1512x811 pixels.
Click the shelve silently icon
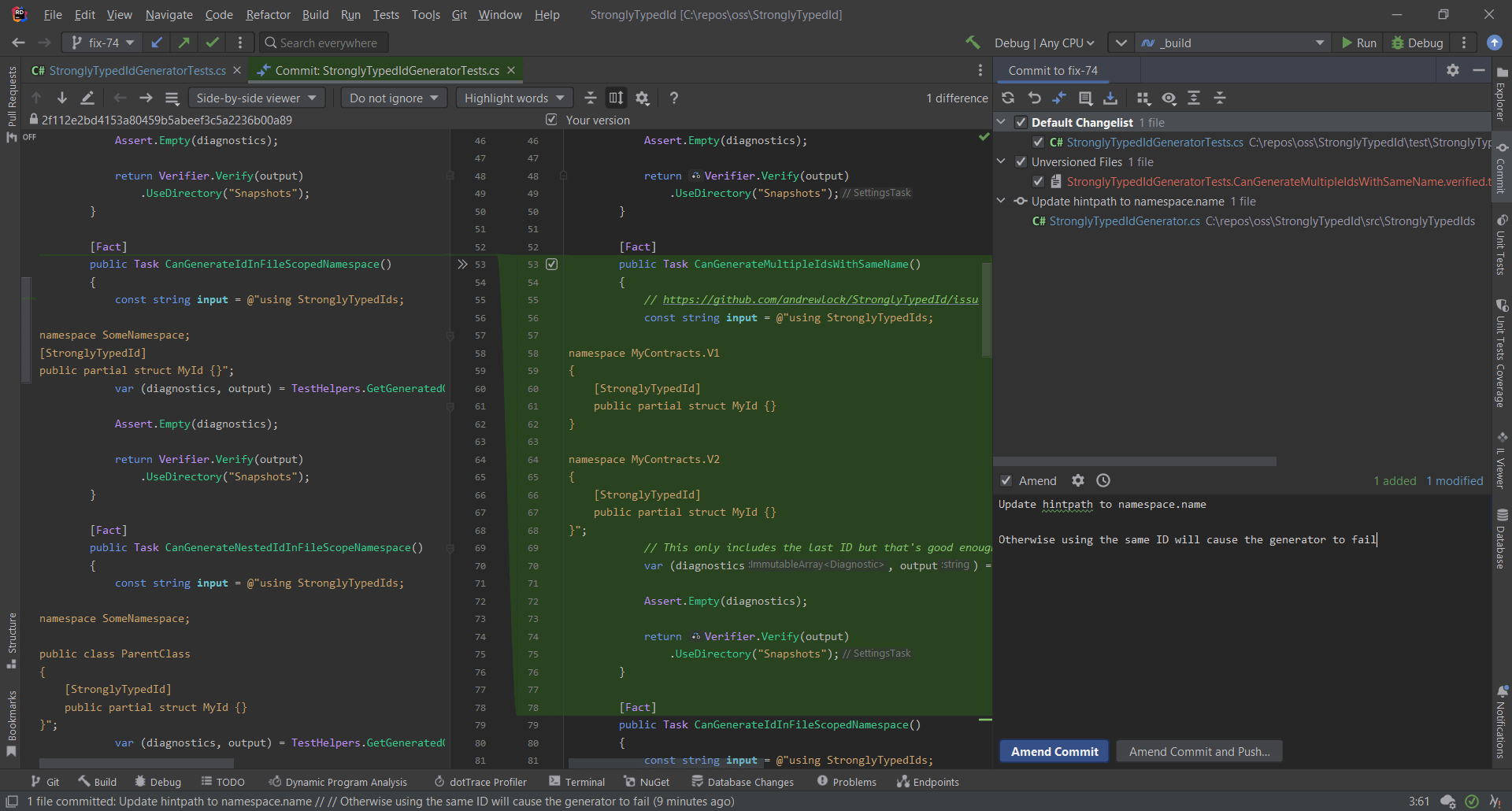1110,98
